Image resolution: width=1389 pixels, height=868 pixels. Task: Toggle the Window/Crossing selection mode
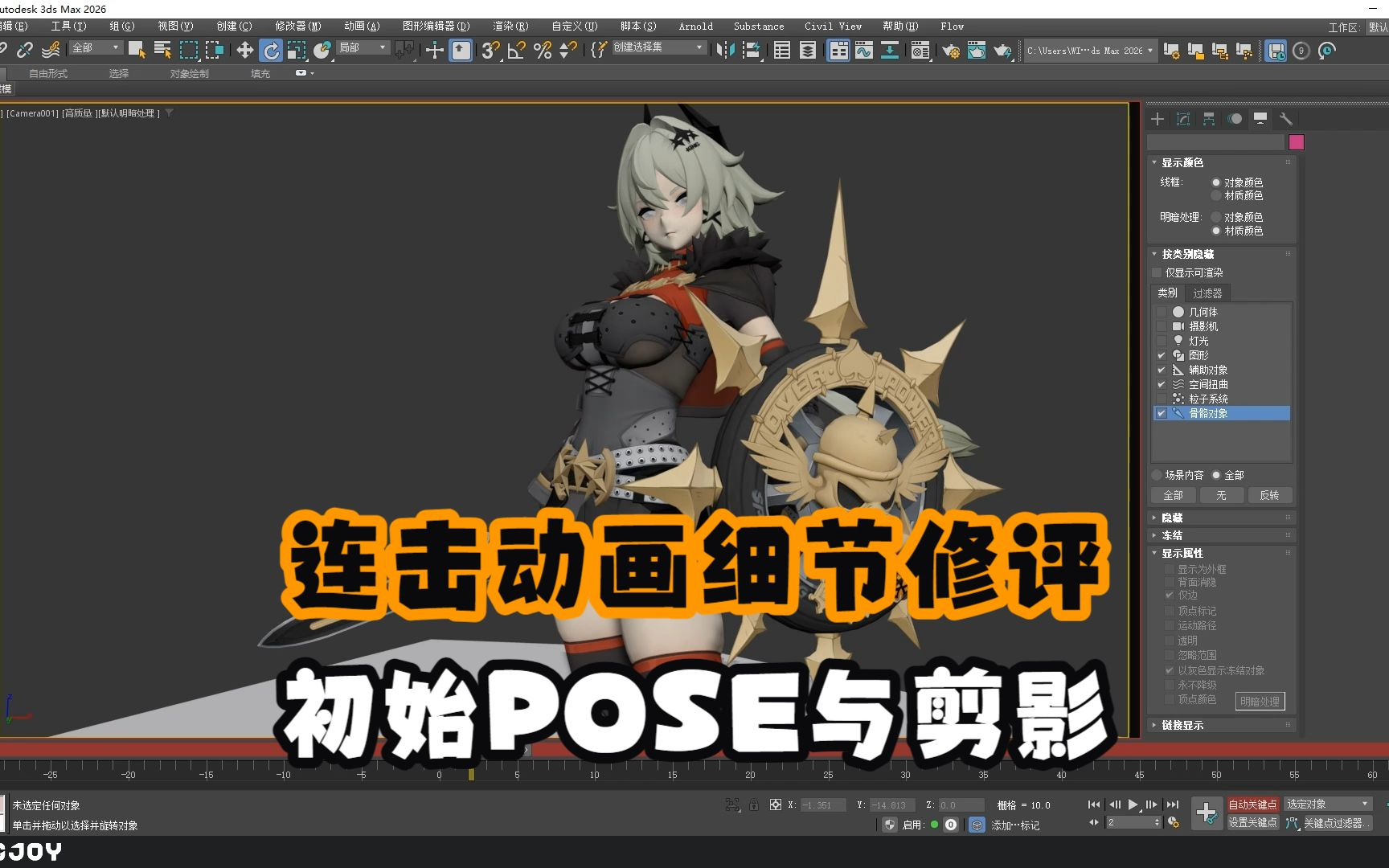coord(215,51)
